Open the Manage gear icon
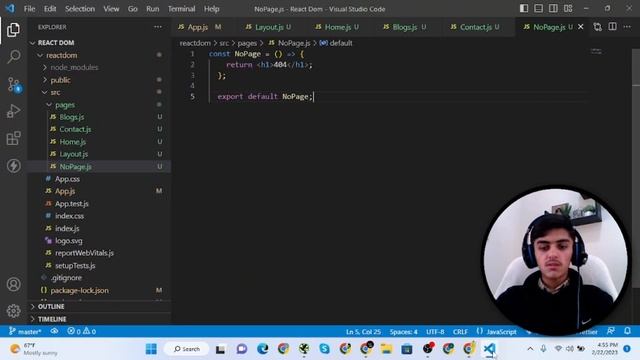 click(13, 311)
